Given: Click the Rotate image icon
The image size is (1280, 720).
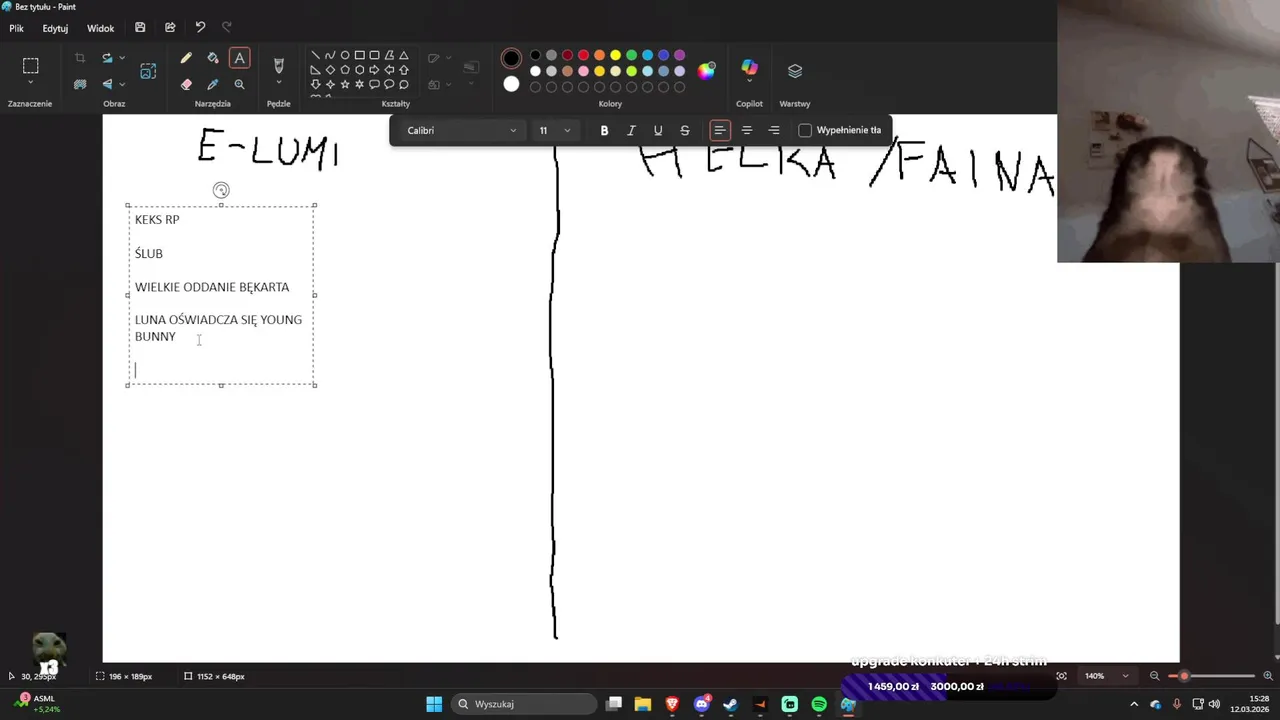Looking at the screenshot, I should tap(107, 58).
